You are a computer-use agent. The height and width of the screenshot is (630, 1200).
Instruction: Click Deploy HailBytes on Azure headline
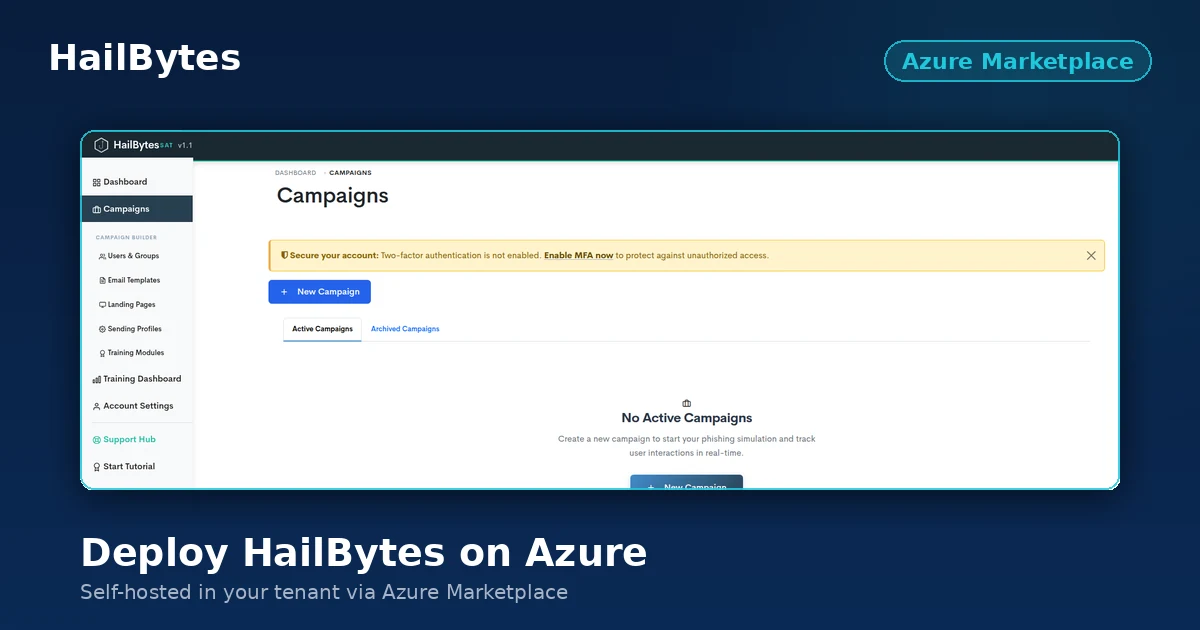click(x=364, y=553)
